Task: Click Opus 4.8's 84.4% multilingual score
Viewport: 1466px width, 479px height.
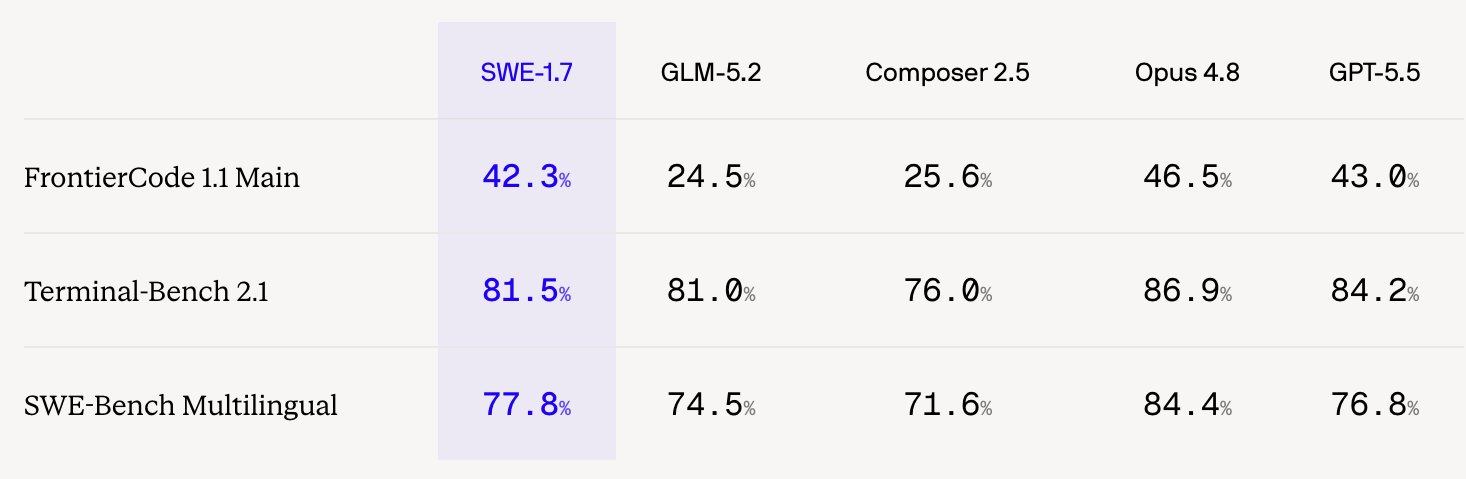Action: (1187, 406)
